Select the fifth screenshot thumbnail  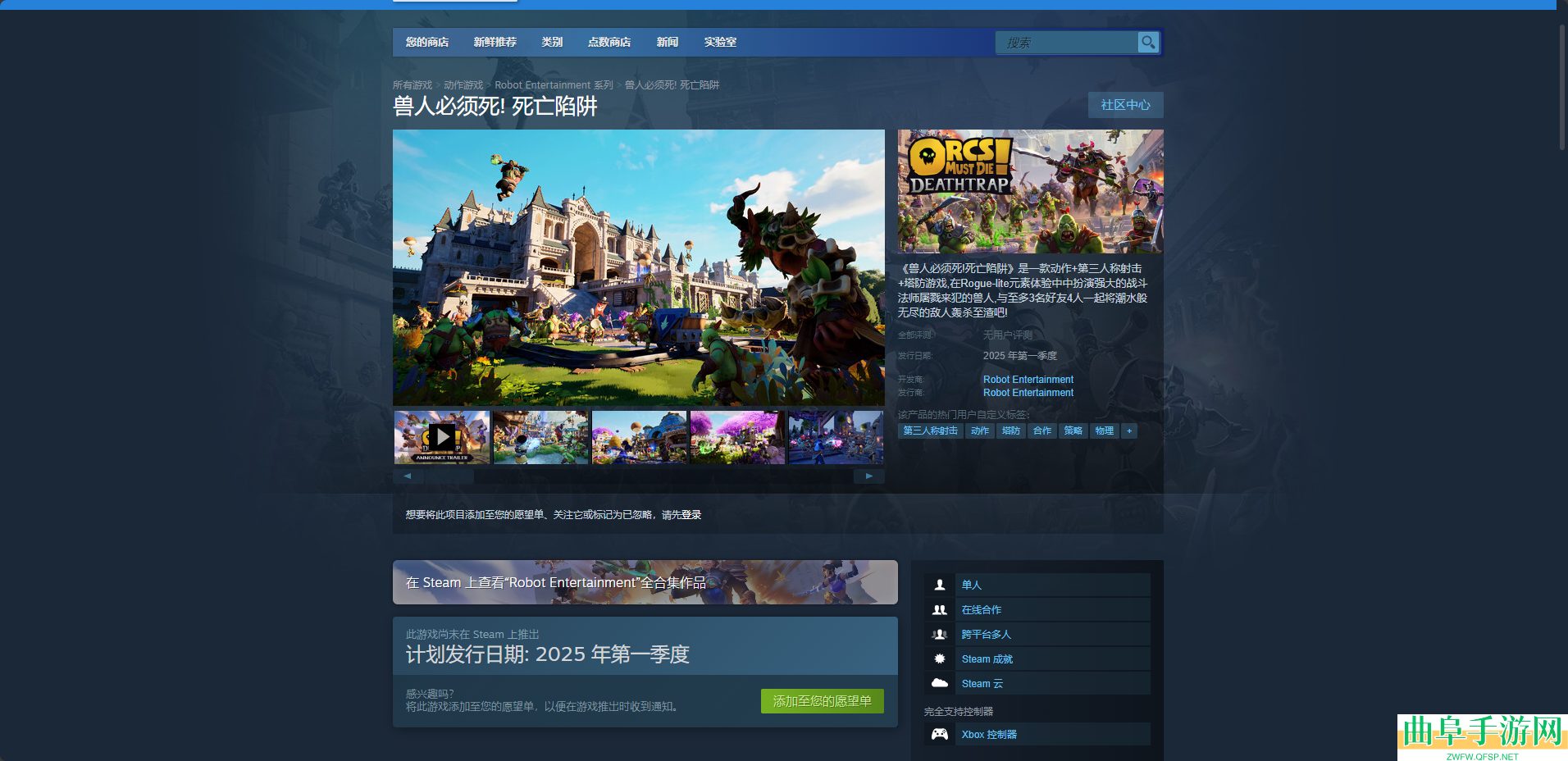click(836, 437)
